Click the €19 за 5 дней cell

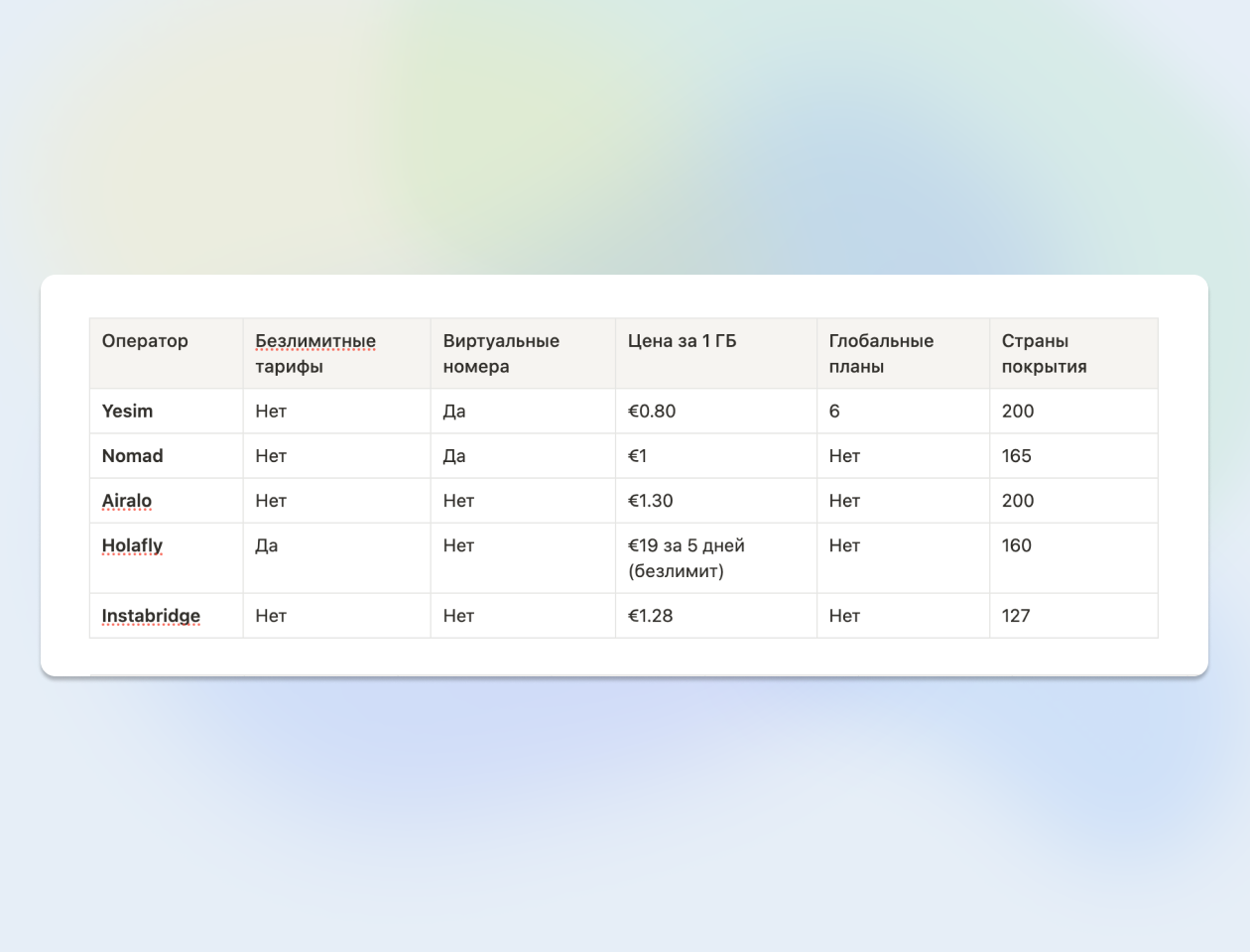[716, 558]
